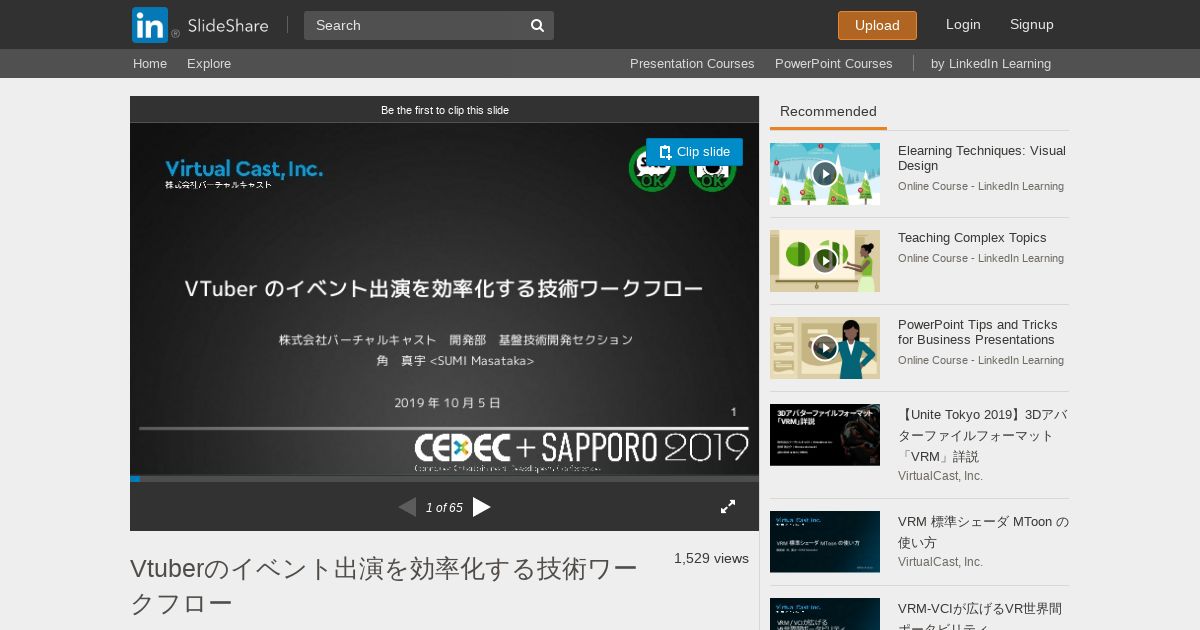Play the Teaching Complex Topics thumbnail
1200x630 pixels.
point(825,261)
